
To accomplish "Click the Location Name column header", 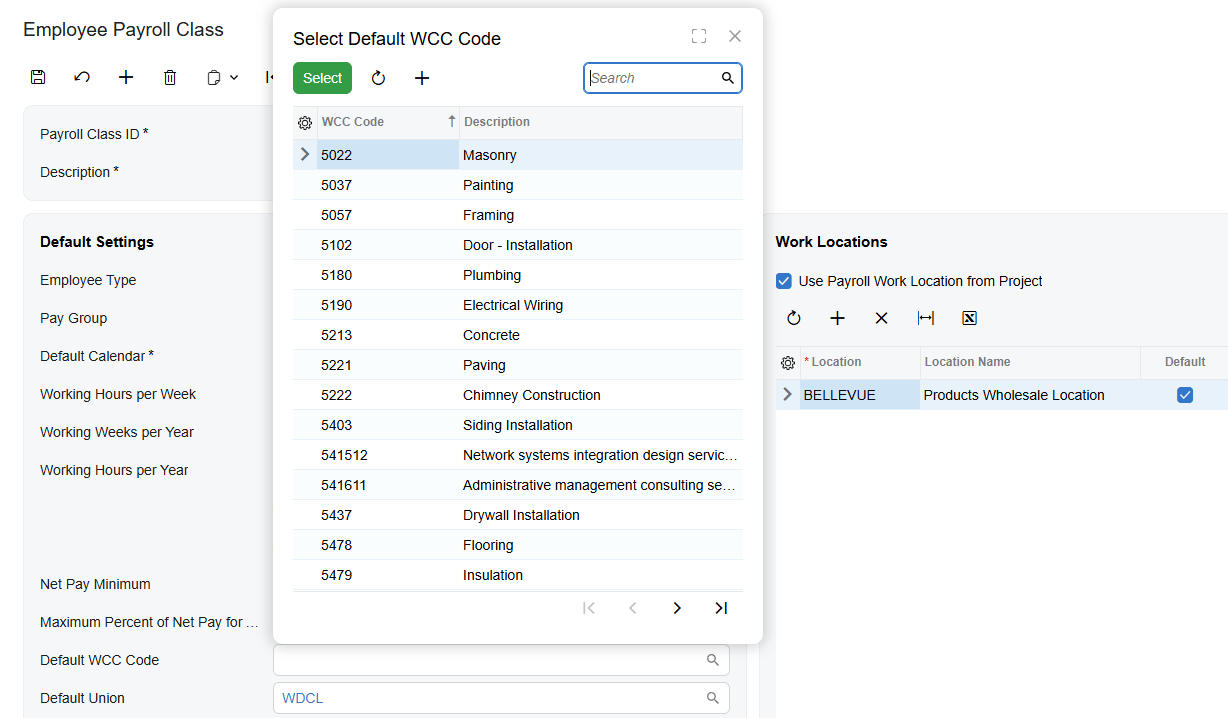I will (1030, 362).
